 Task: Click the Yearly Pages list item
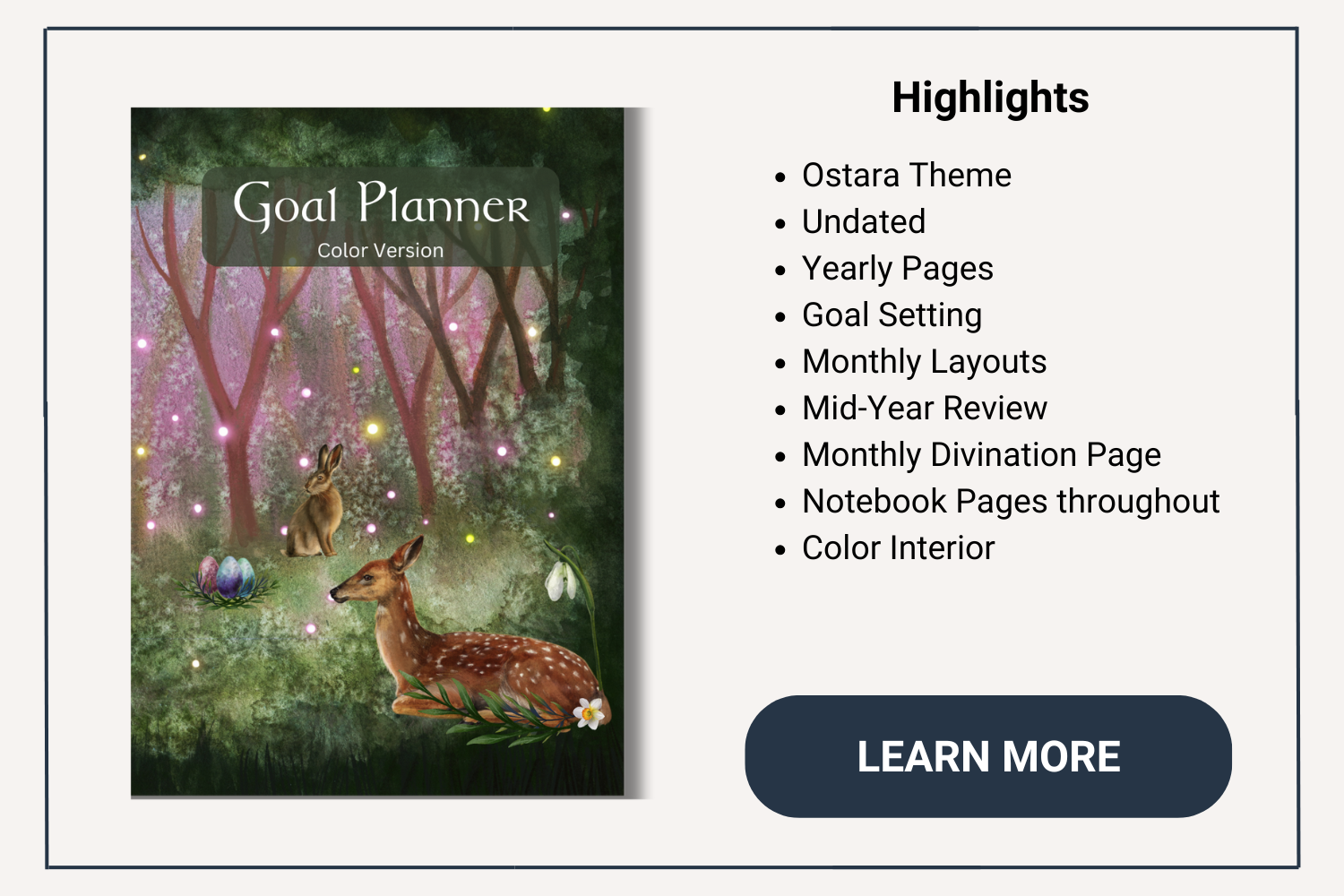(897, 268)
